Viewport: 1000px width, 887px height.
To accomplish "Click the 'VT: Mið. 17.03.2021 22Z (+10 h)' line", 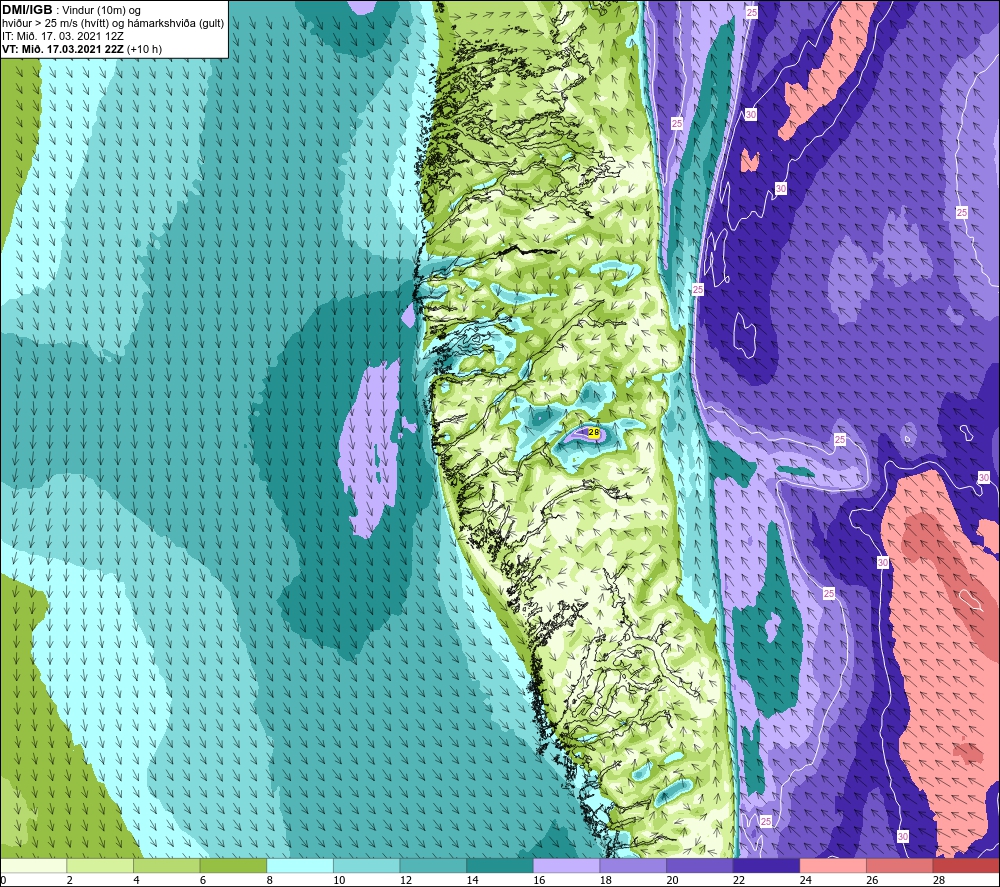I will tap(82, 49).
